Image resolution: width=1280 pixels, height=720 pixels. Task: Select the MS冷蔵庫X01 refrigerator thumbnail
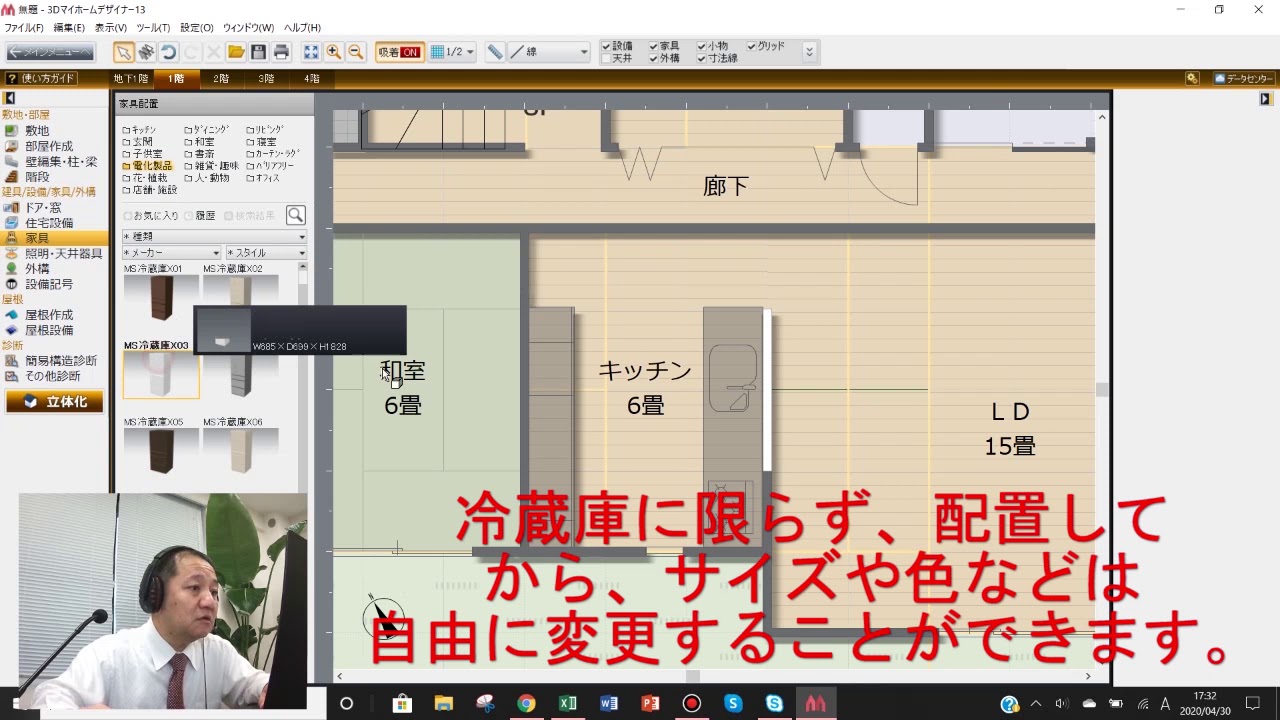(161, 297)
